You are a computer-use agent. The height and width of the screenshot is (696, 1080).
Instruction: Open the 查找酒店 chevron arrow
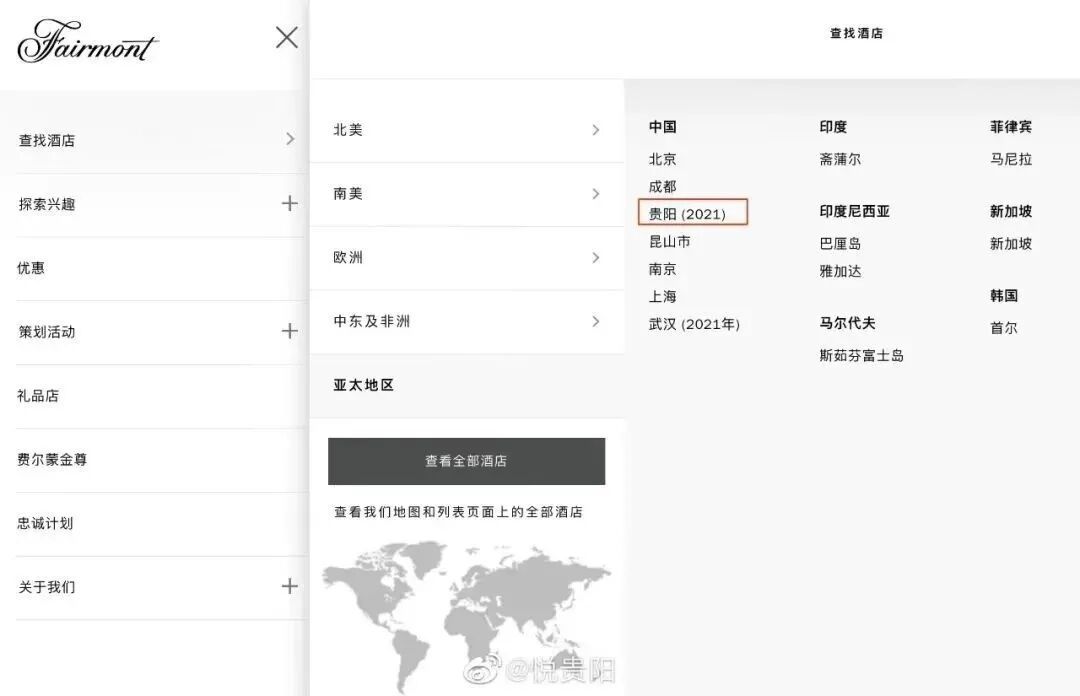click(x=290, y=139)
